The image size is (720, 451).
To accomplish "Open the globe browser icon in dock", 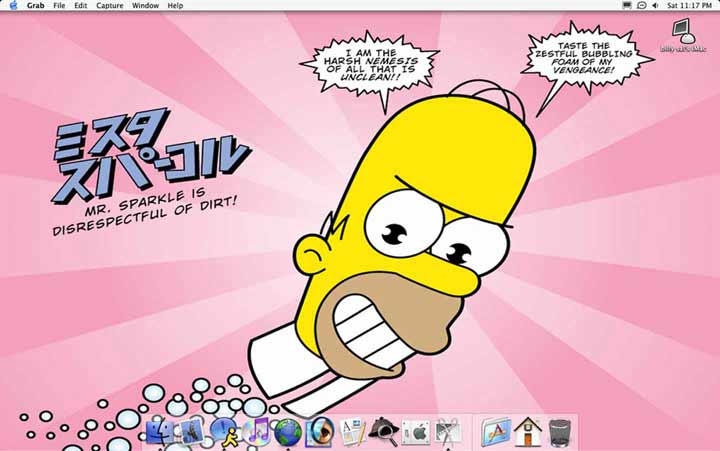I will [288, 433].
